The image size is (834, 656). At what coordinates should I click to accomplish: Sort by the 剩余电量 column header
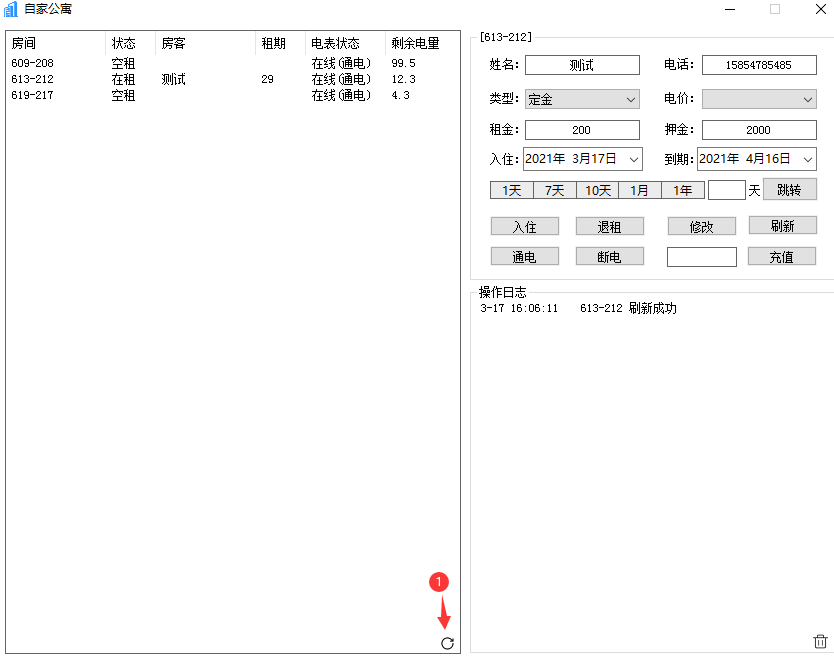(x=422, y=43)
